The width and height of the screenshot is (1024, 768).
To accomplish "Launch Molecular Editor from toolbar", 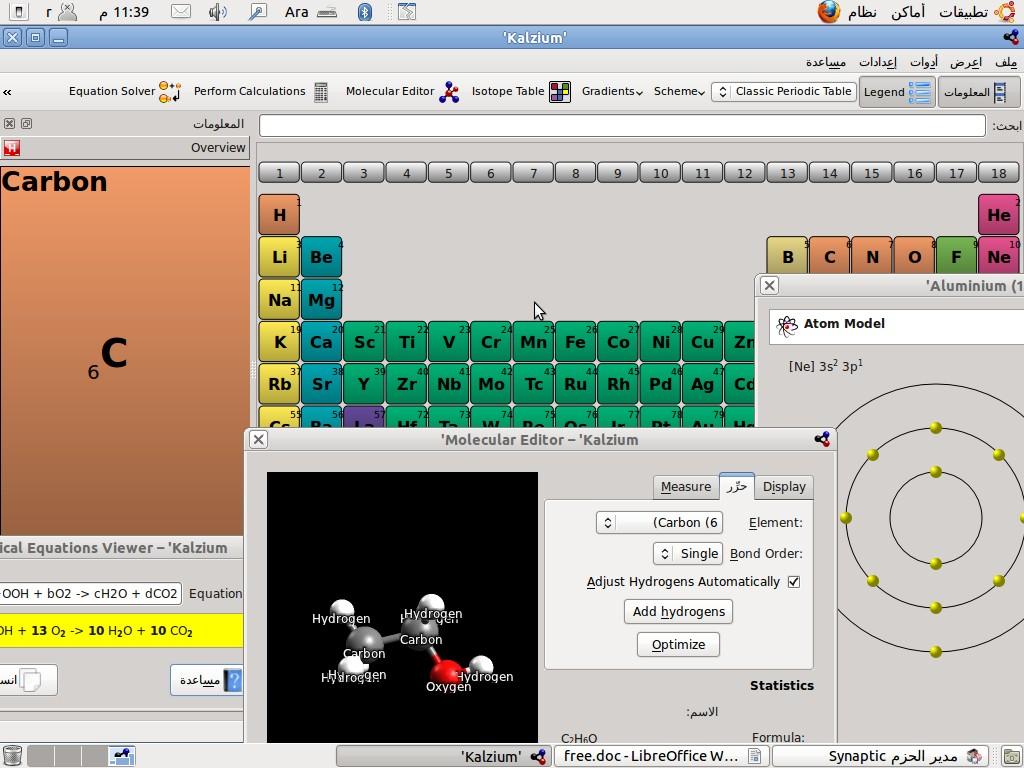I will click(x=402, y=91).
